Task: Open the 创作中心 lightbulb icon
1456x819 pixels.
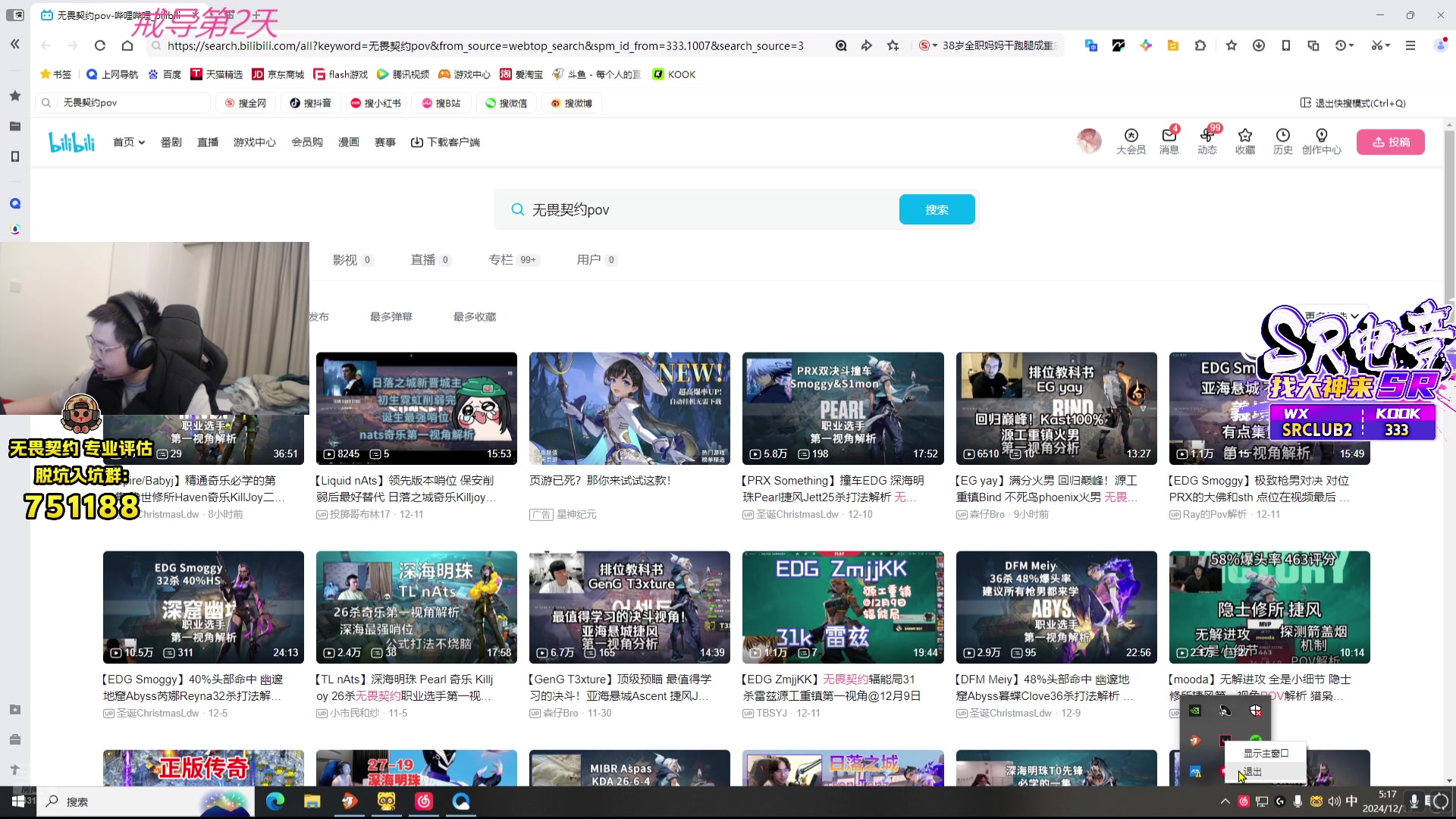Action: click(1322, 141)
